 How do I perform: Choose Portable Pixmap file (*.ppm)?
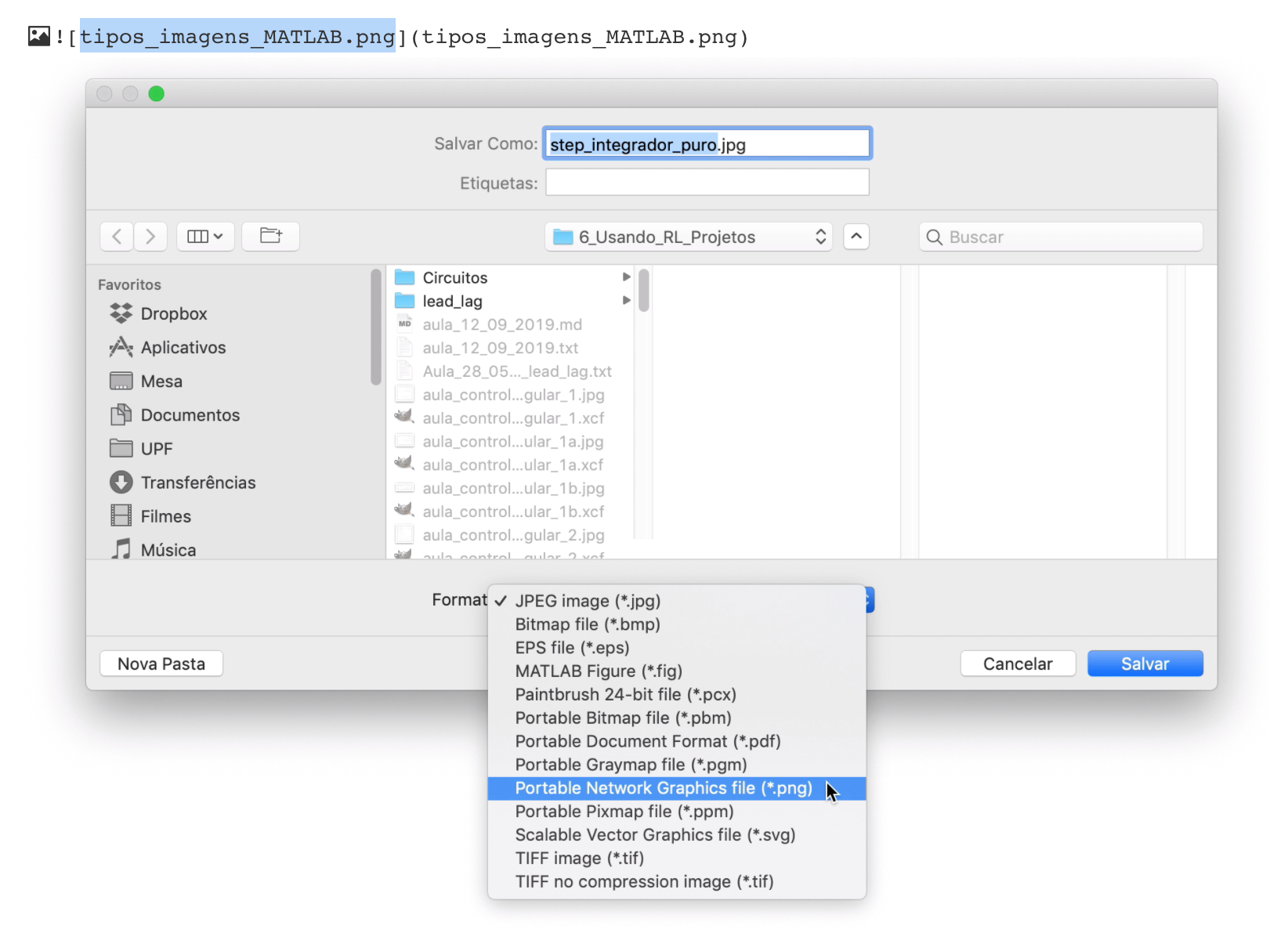(677, 812)
